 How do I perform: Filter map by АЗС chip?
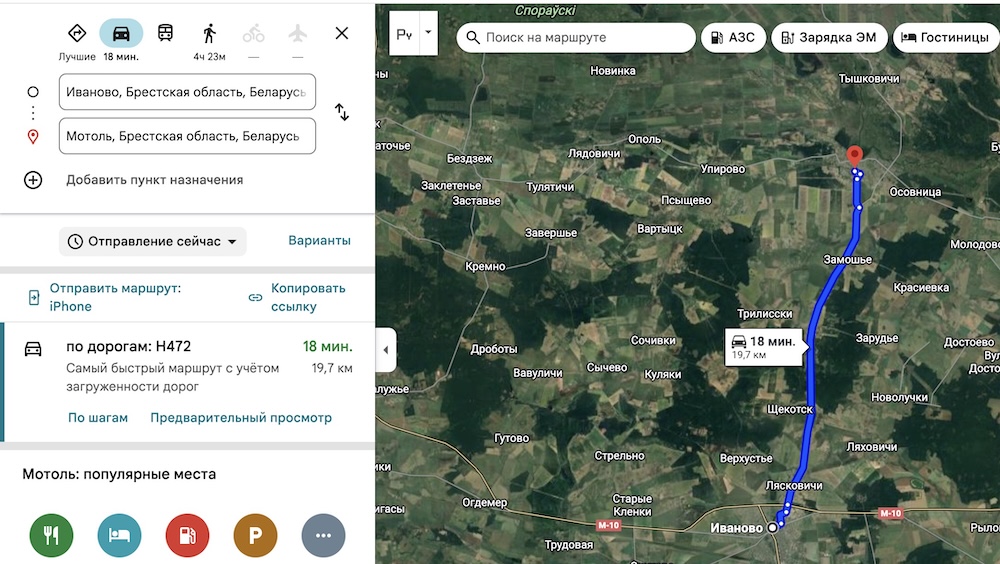pyautogui.click(x=733, y=38)
